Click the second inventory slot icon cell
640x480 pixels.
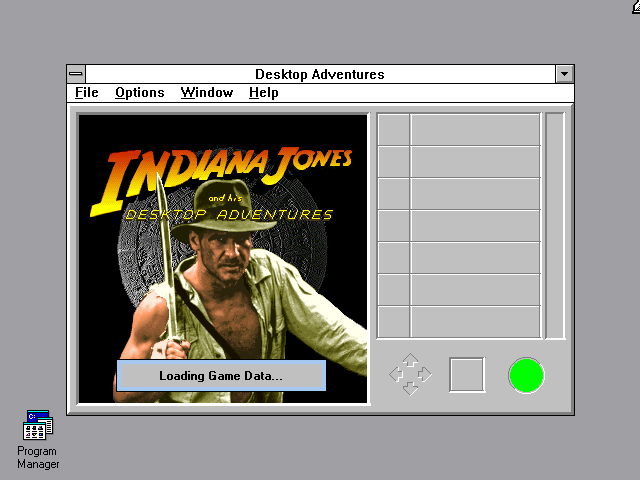pos(394,162)
